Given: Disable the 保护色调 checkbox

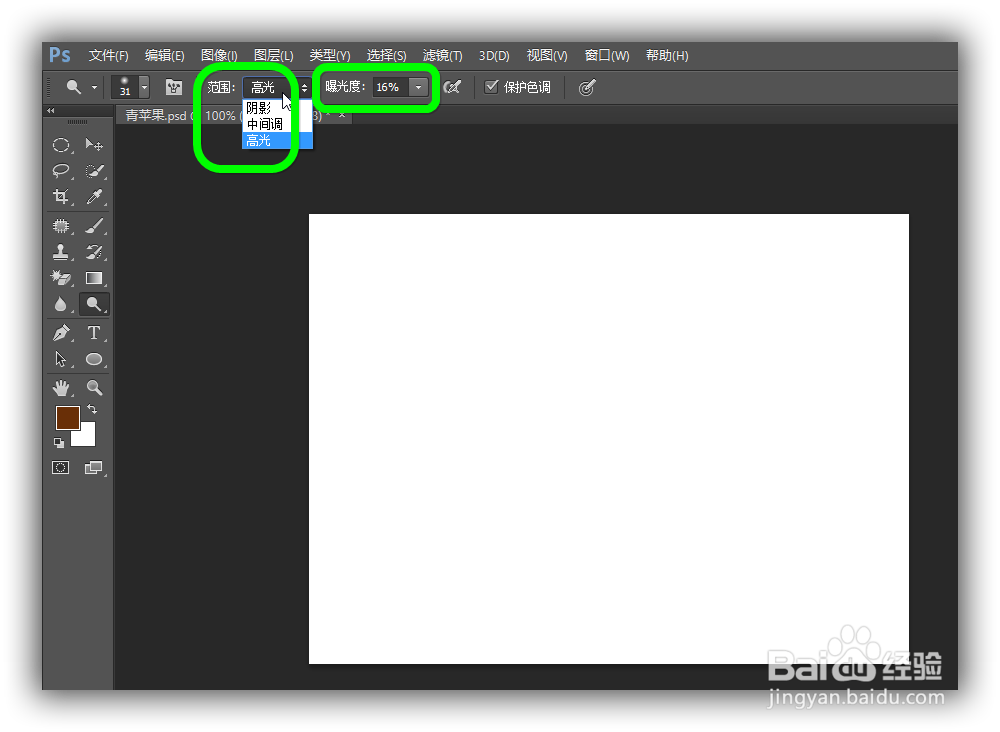Looking at the screenshot, I should 490,87.
